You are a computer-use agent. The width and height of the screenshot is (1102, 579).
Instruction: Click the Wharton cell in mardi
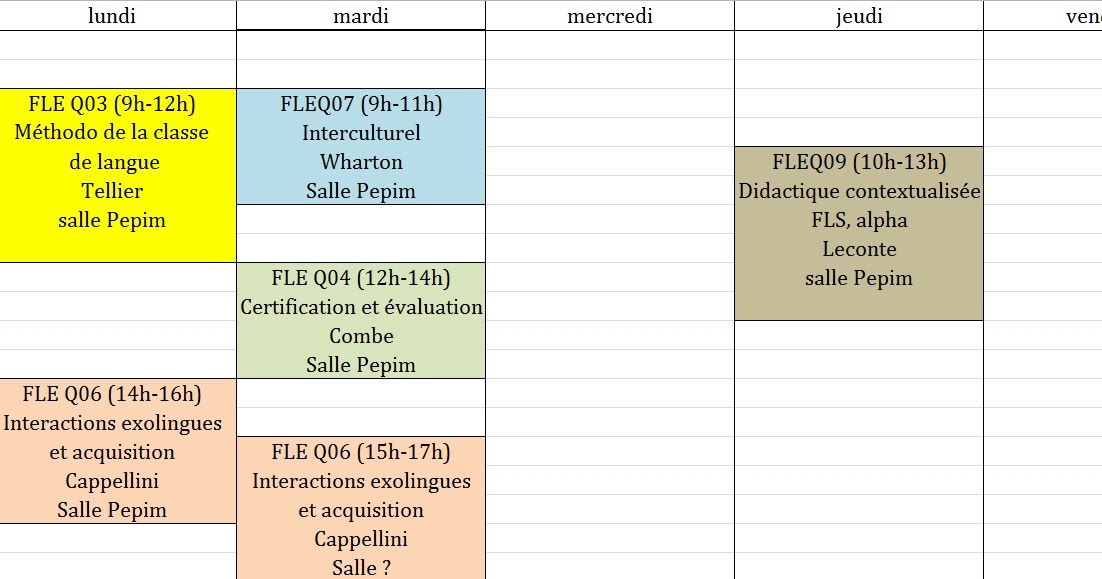[361, 162]
